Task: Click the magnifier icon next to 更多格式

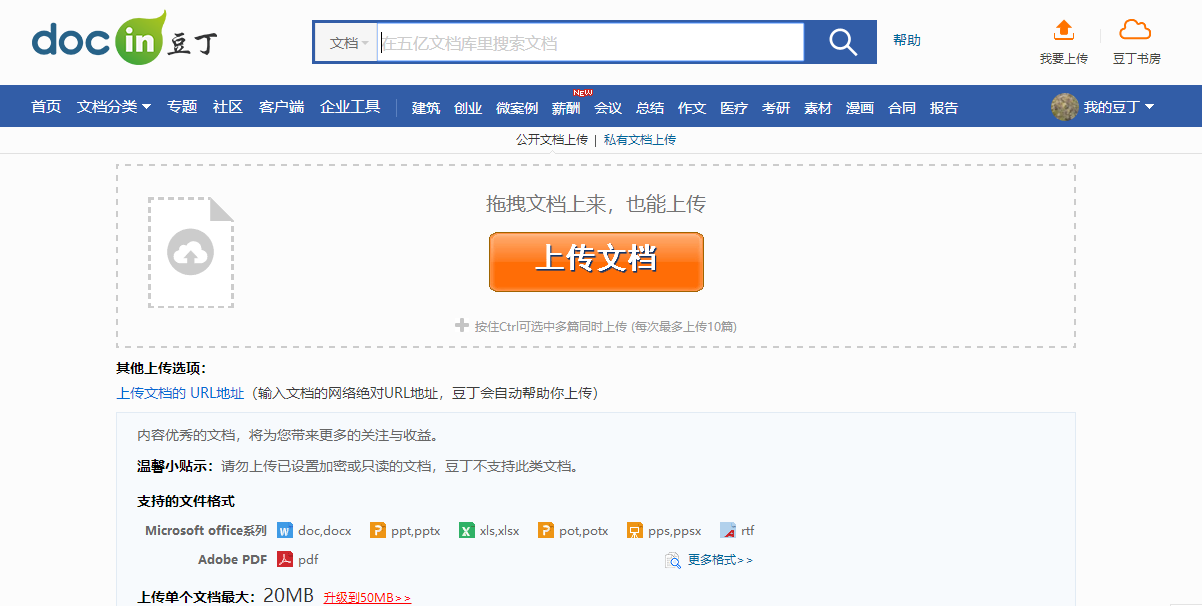Action: point(672,560)
